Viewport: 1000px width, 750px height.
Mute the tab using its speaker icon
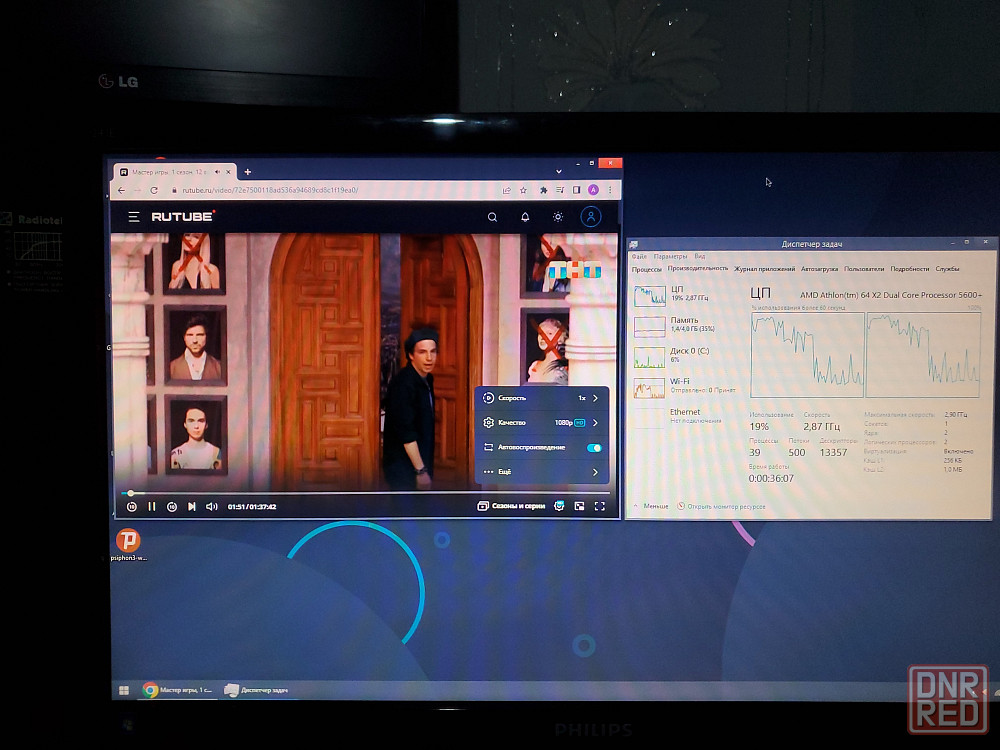tap(217, 172)
